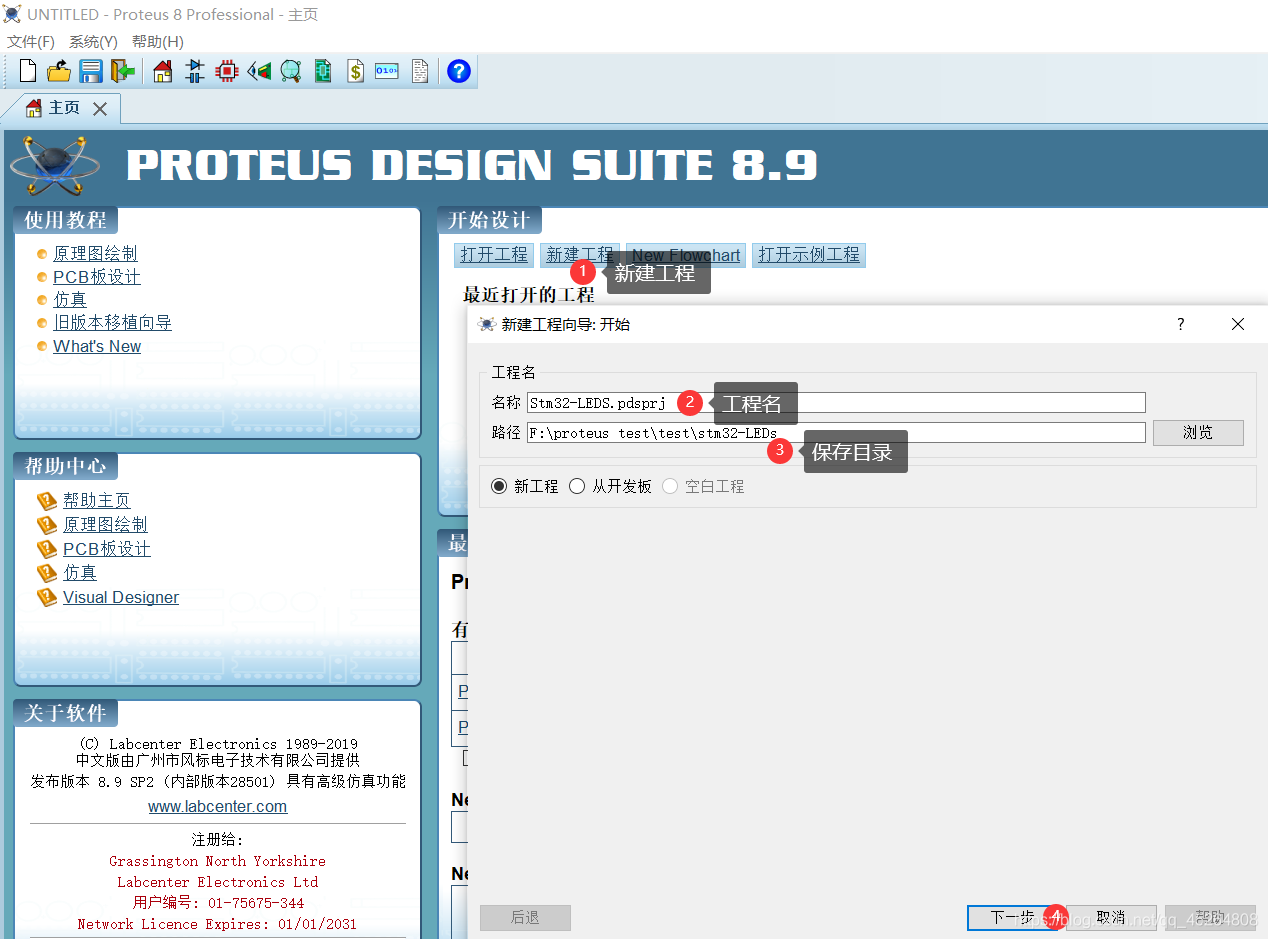
Task: Click the ? help button in wizard title bar
Action: (1180, 324)
